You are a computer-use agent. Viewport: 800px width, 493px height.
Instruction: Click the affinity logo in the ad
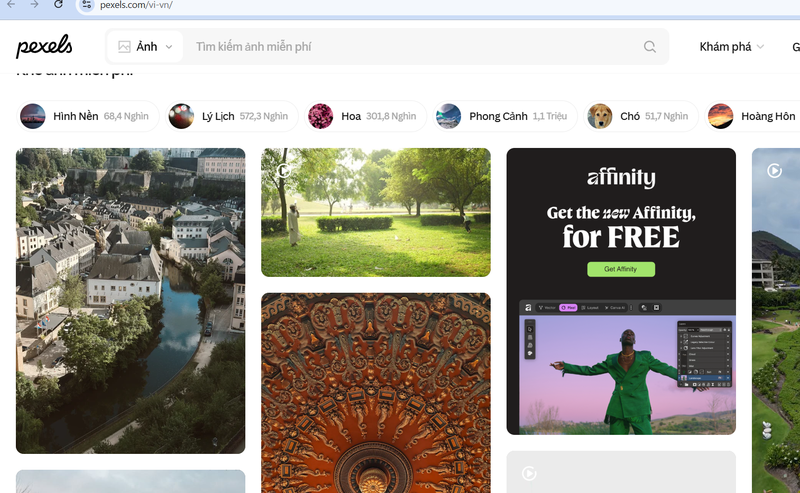[621, 178]
